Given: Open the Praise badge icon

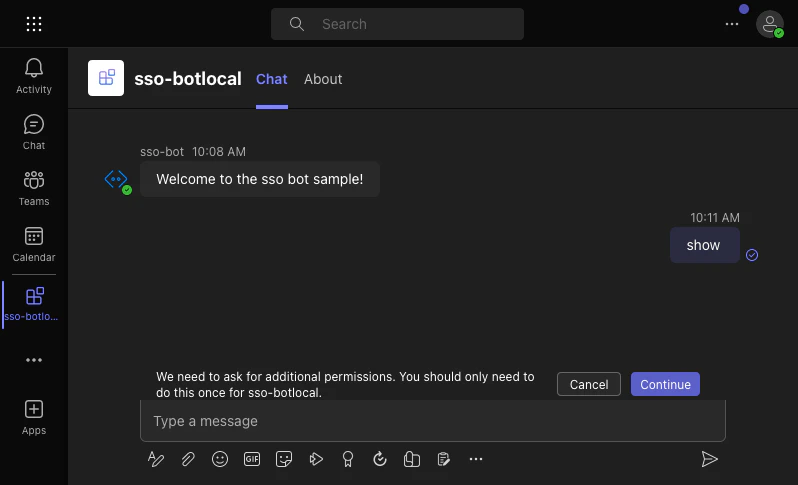Looking at the screenshot, I should 348,459.
